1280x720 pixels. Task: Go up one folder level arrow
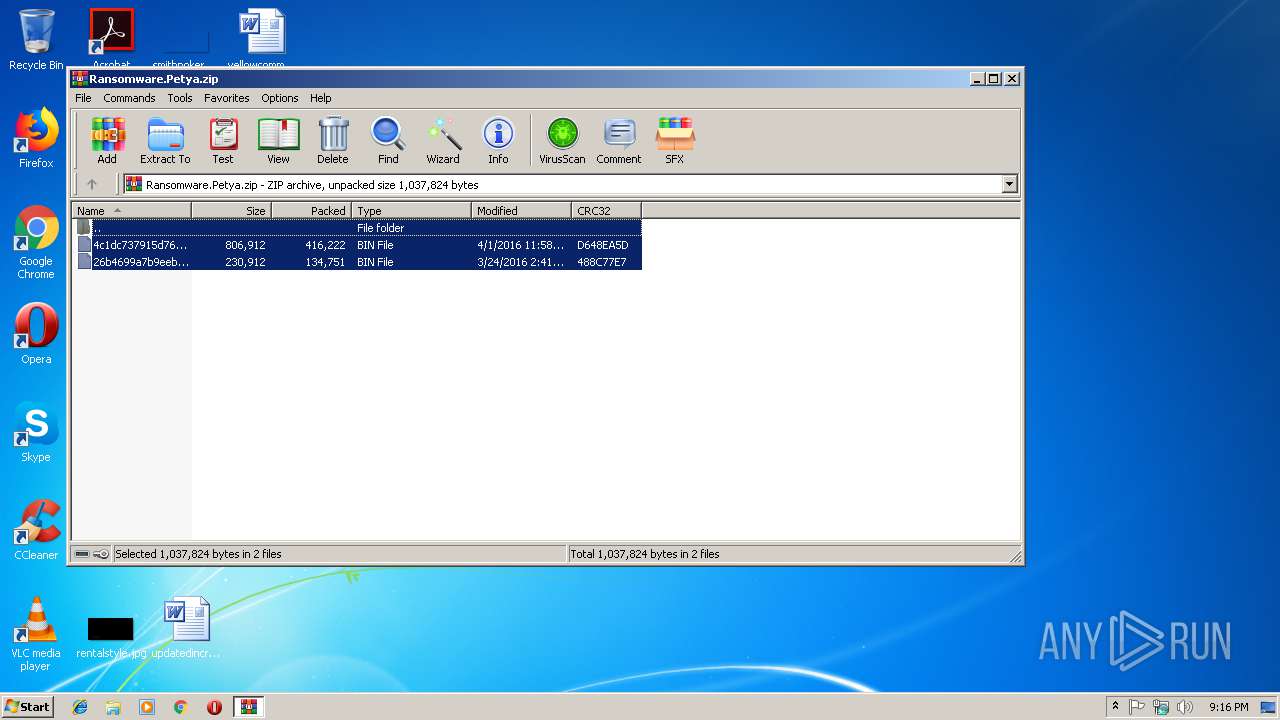[92, 184]
